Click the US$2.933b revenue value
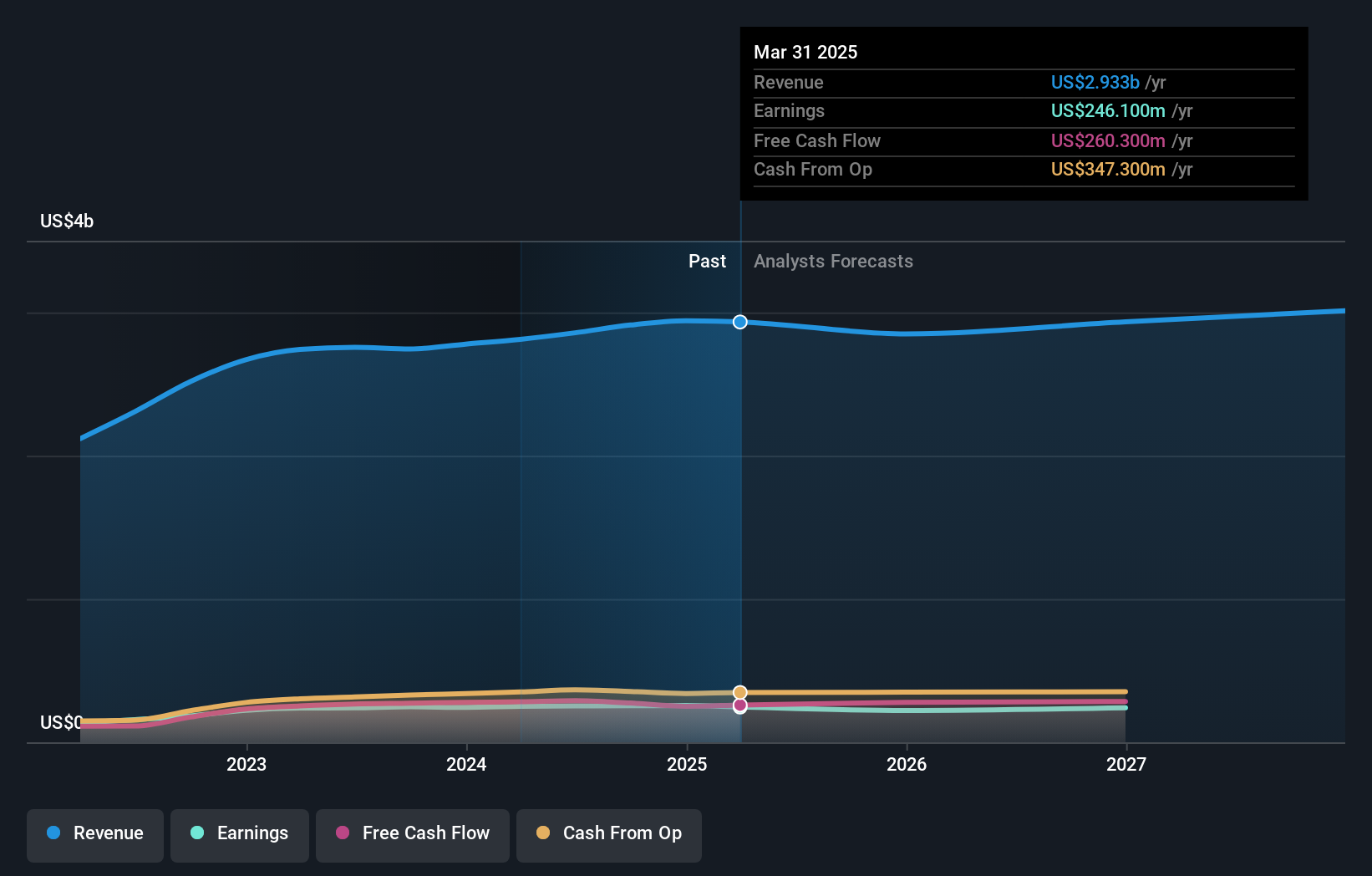 pos(1095,82)
